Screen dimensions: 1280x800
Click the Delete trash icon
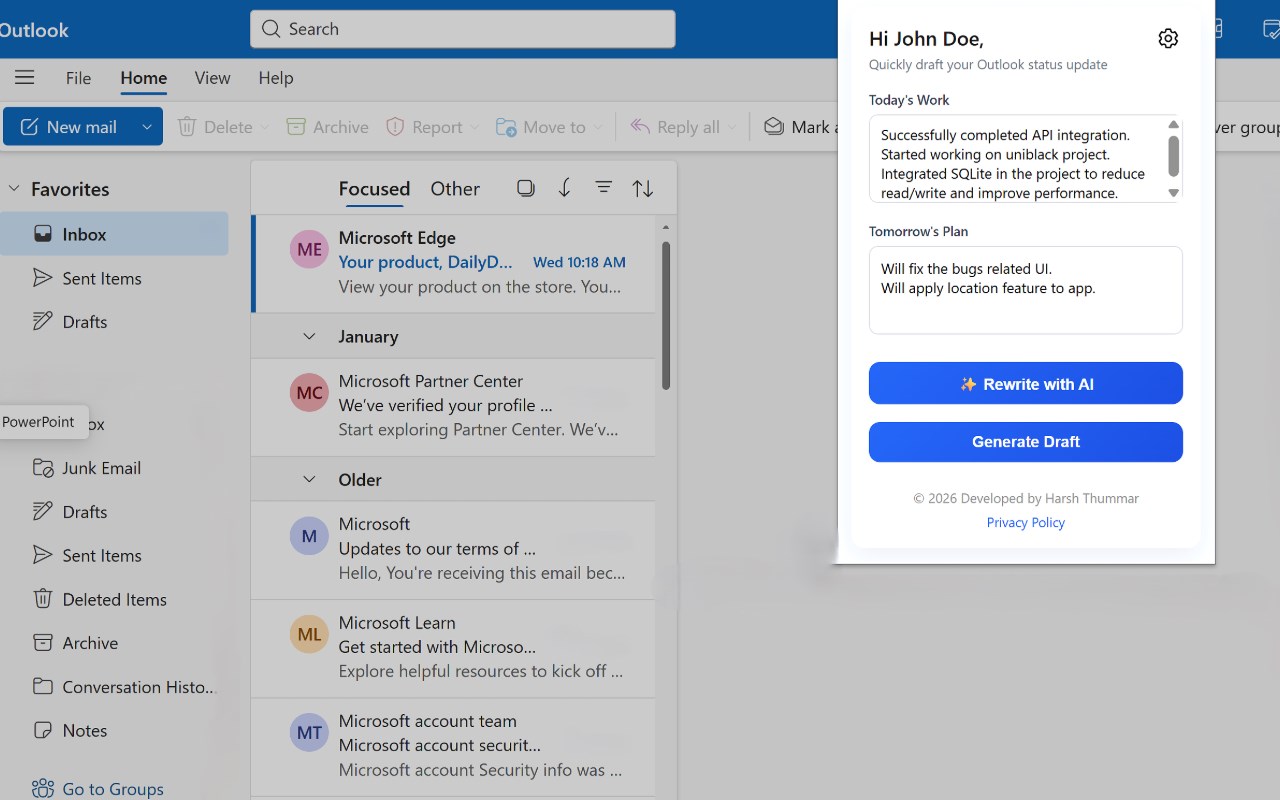pos(187,127)
